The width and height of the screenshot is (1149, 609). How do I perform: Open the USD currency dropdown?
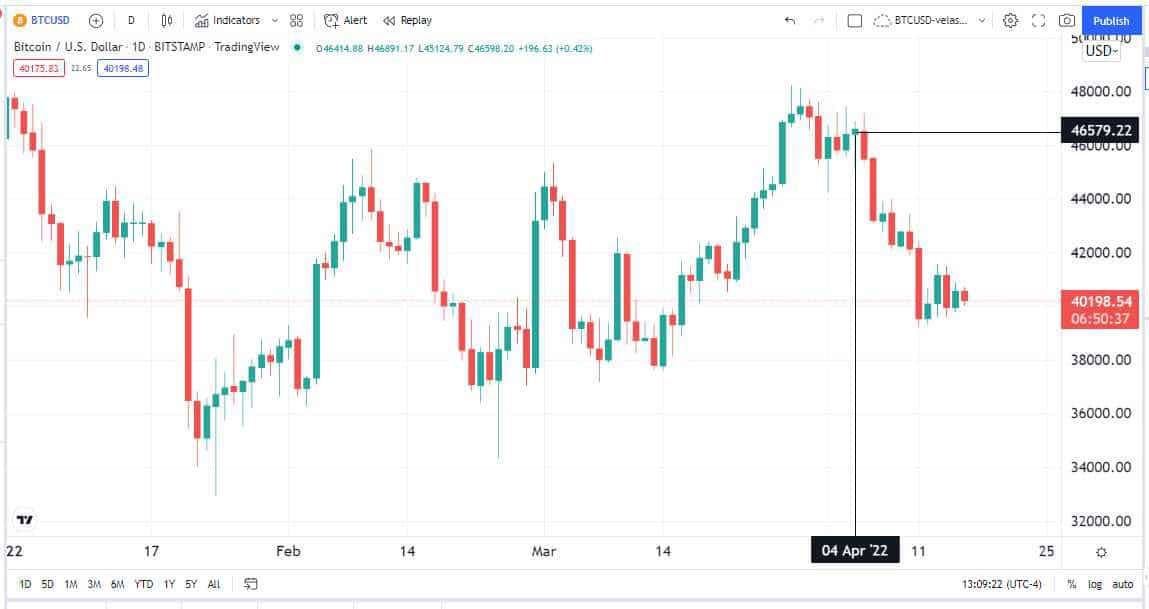click(x=1101, y=51)
